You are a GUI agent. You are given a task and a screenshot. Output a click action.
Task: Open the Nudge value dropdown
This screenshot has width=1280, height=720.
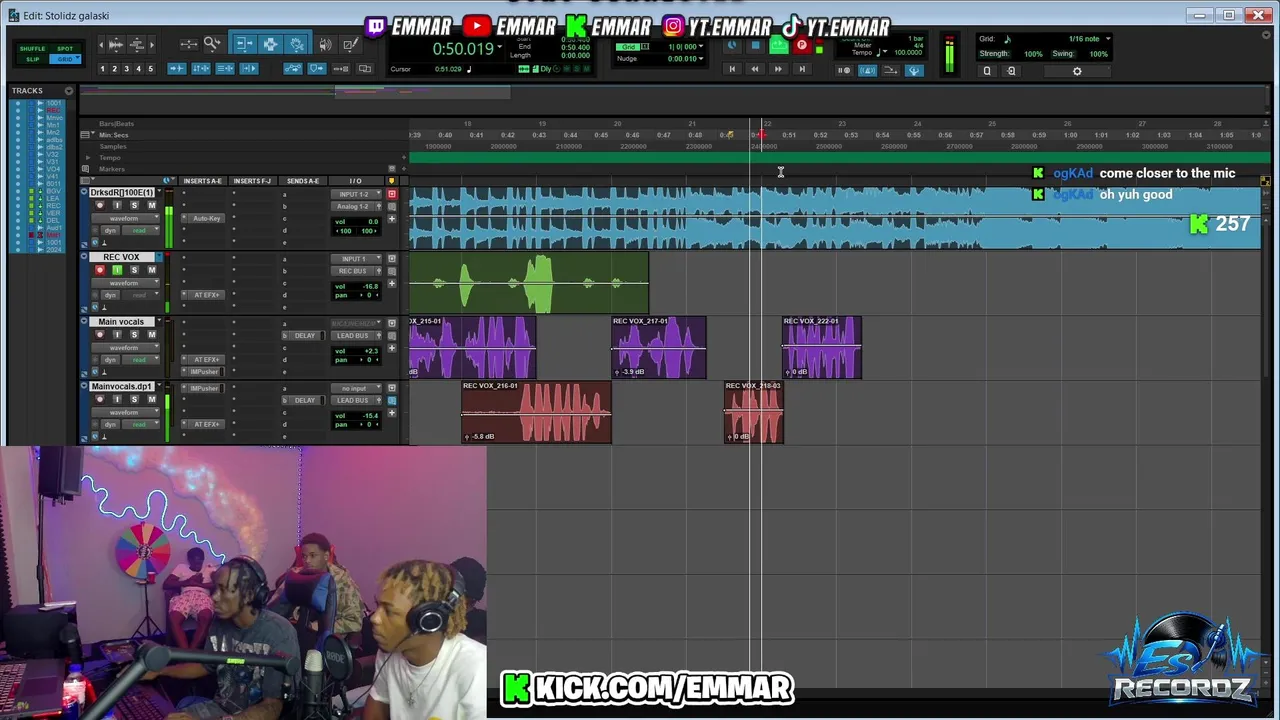701,58
